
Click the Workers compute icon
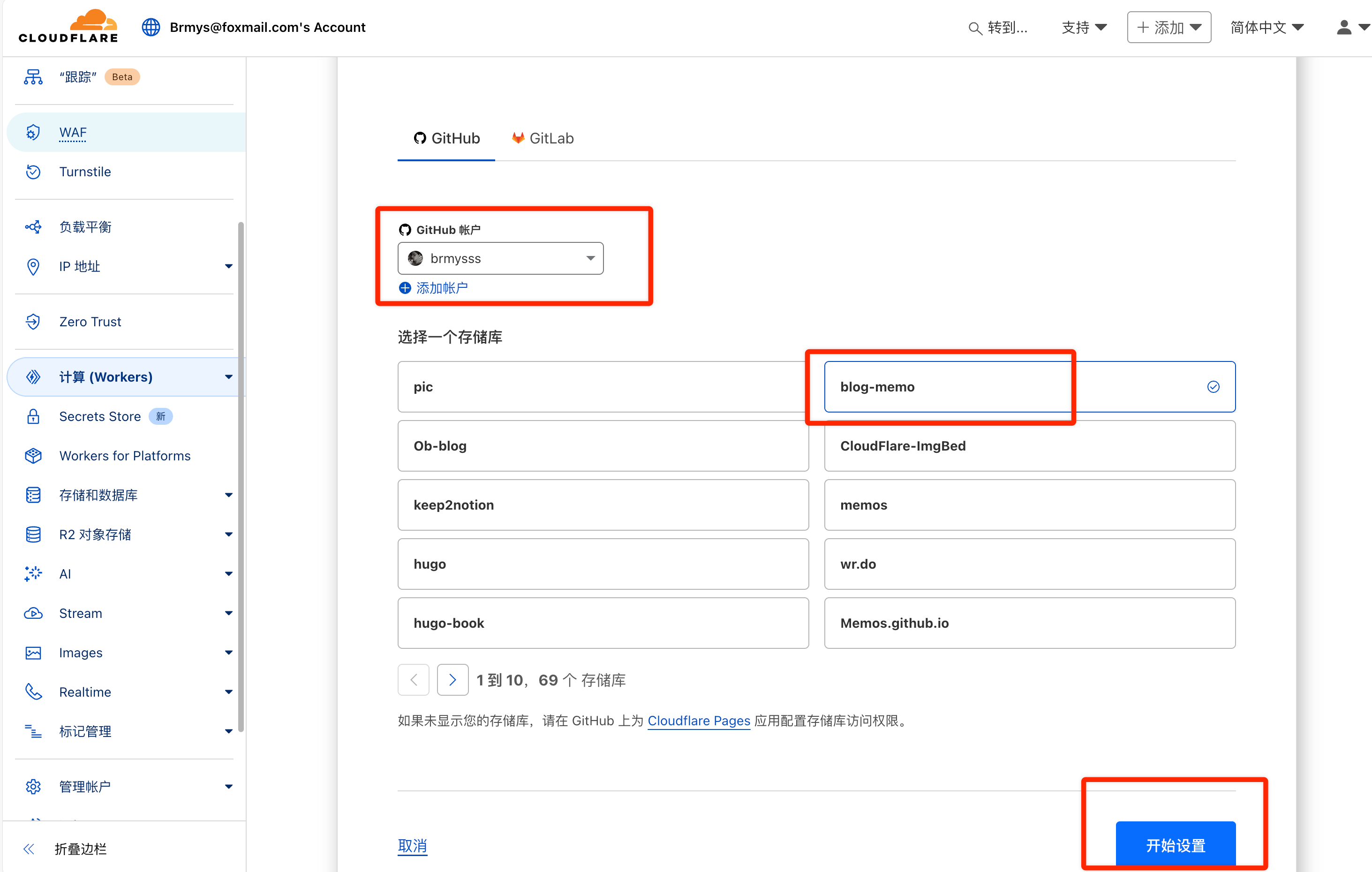(x=33, y=376)
